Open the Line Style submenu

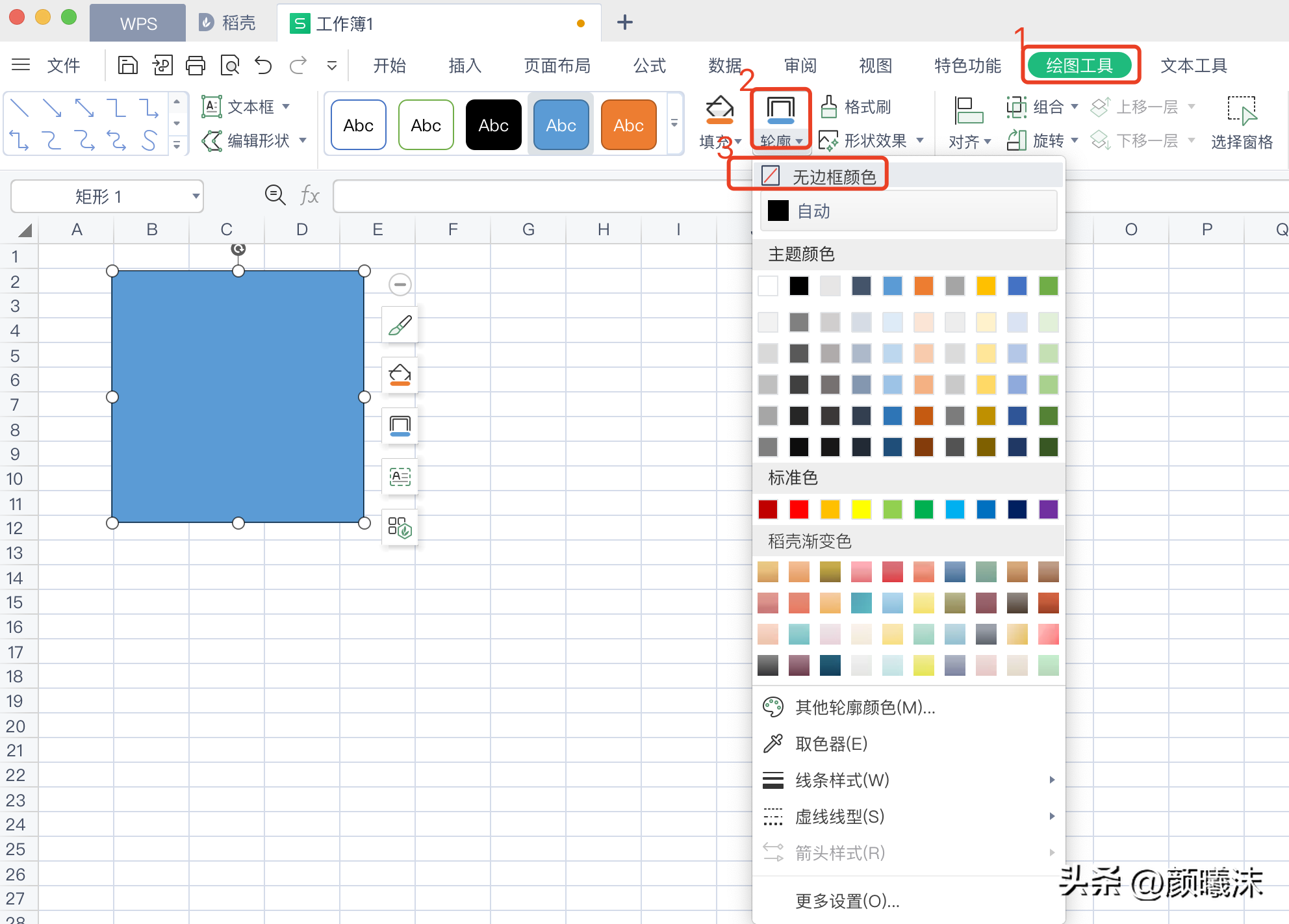click(908, 780)
